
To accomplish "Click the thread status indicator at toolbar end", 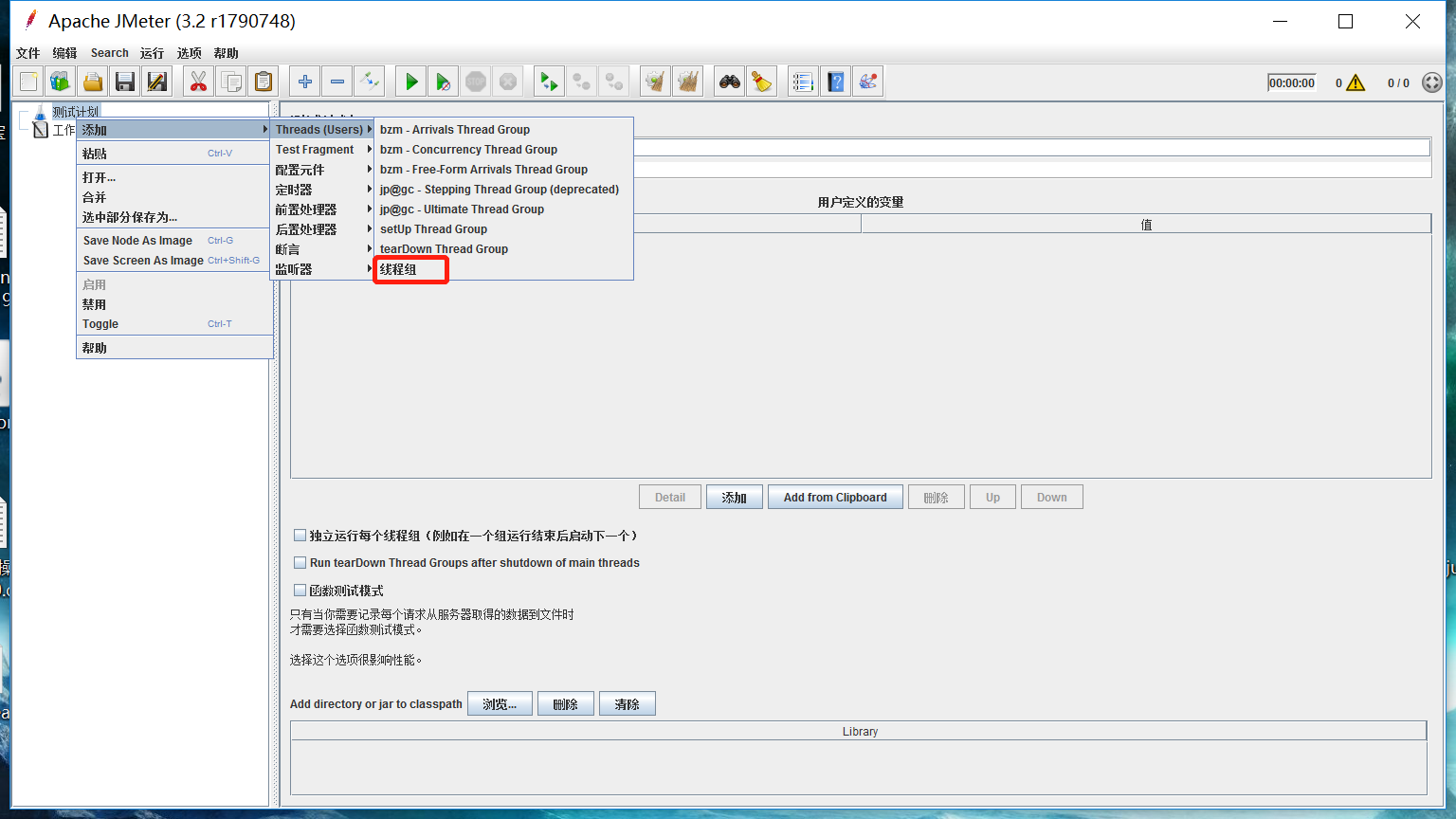I will (x=1432, y=82).
